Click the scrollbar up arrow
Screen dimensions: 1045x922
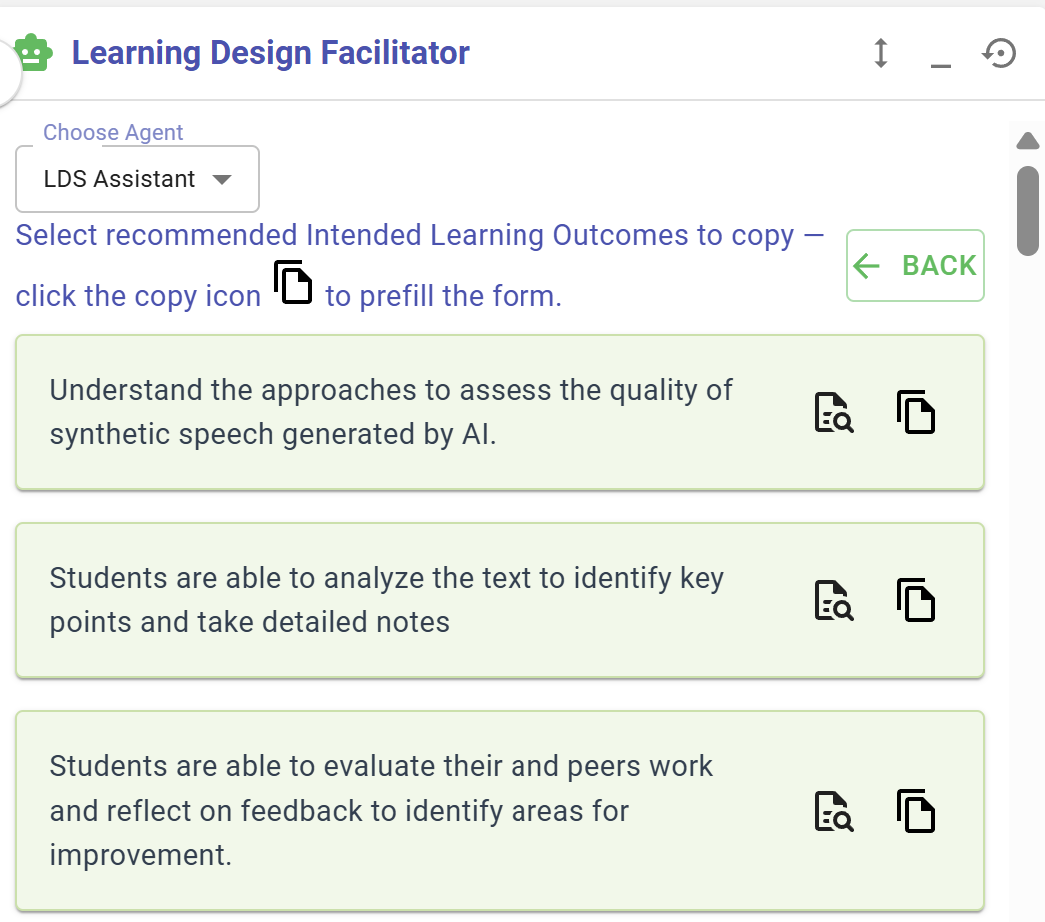click(x=1028, y=141)
